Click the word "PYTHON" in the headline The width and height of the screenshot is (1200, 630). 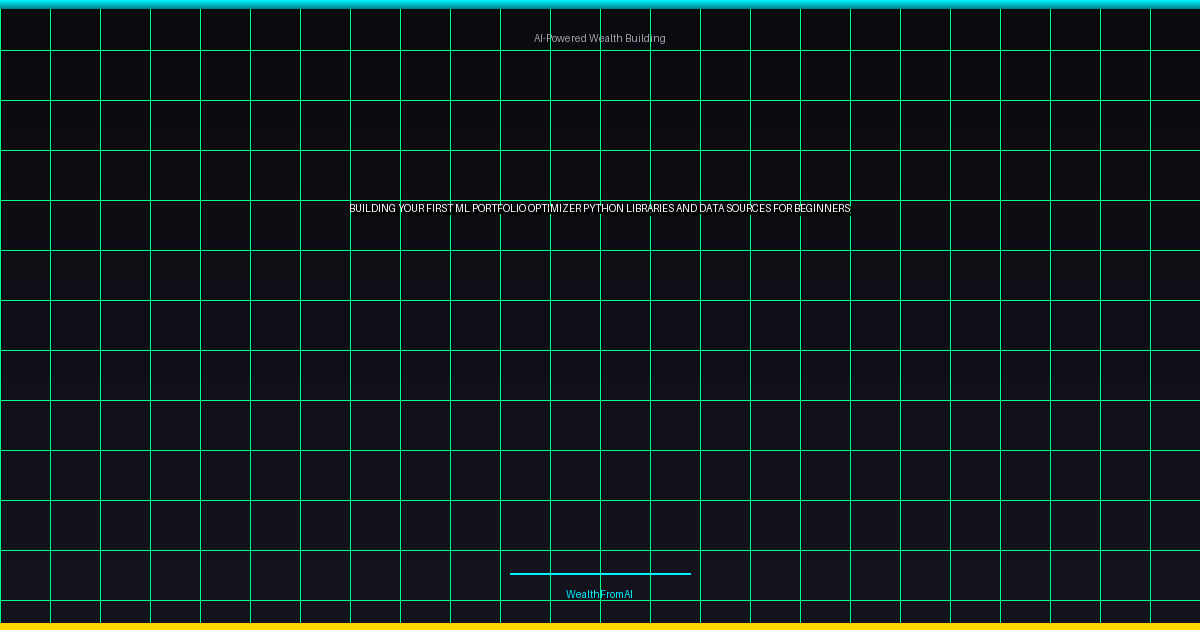click(604, 208)
